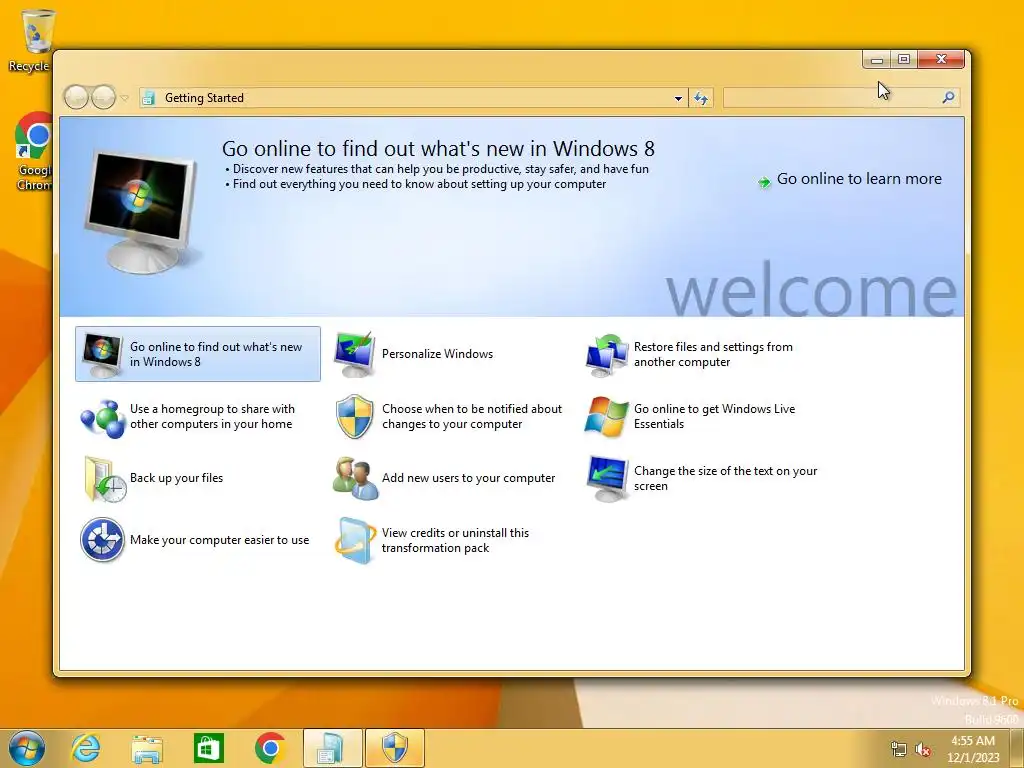Select 'Restore files and settings from another computer'

coord(713,354)
